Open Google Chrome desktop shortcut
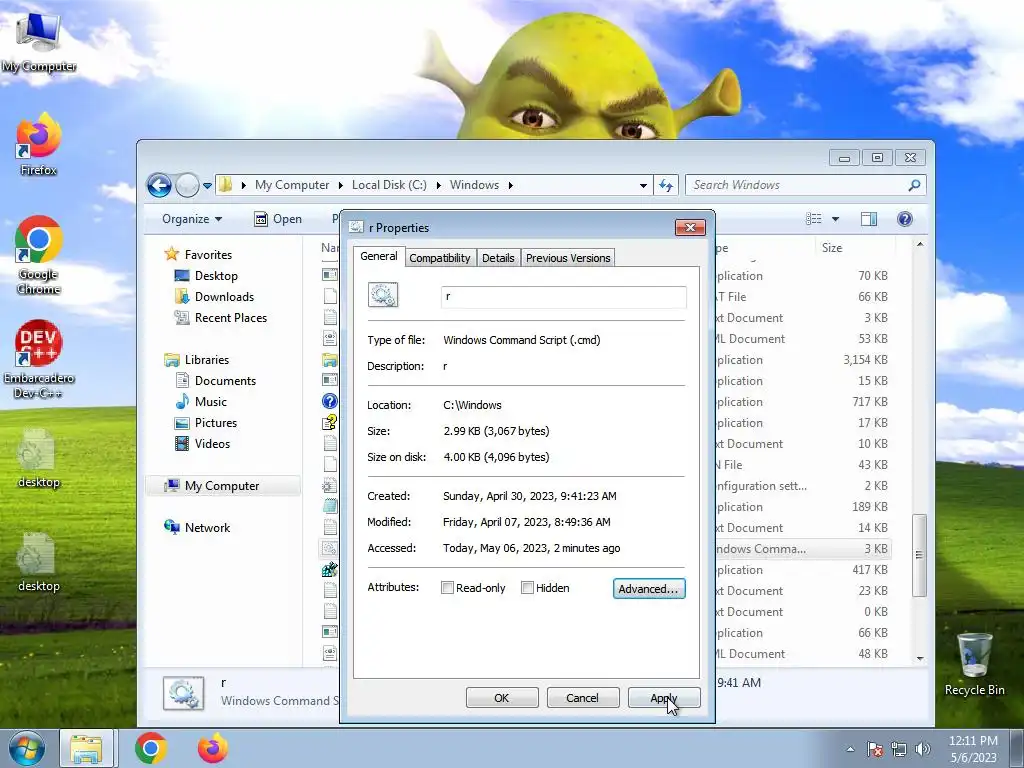The height and width of the screenshot is (768, 1024). 39,255
